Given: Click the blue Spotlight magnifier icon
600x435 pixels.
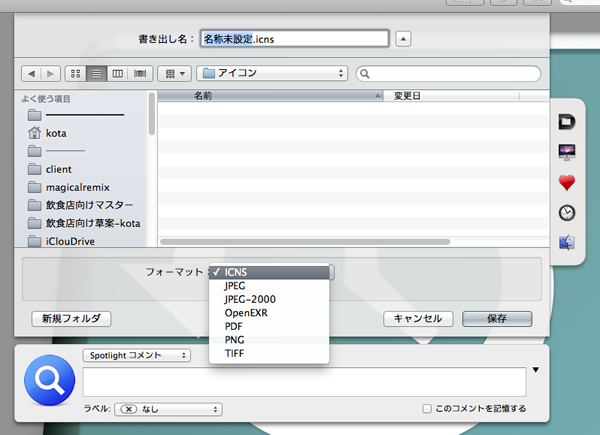Looking at the screenshot, I should pos(50,380).
